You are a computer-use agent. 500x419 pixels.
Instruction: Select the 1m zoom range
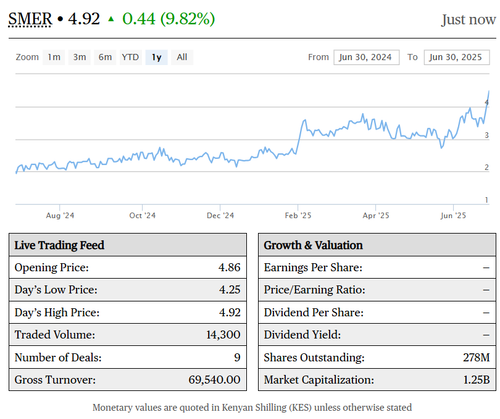pos(54,57)
